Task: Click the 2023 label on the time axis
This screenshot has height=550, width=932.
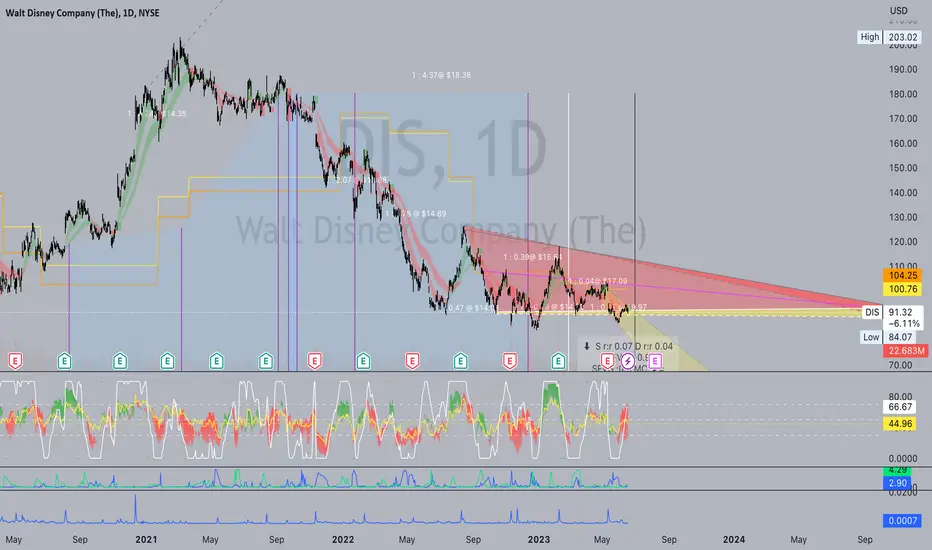Action: (x=539, y=539)
